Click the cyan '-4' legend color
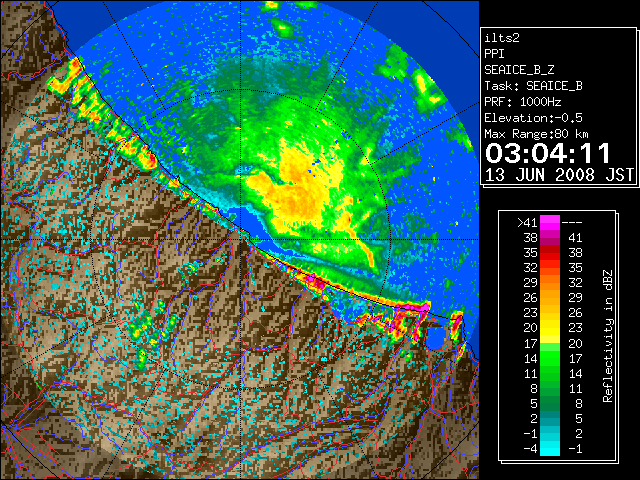Image resolution: width=640 pixels, height=480 pixels. pyautogui.click(x=550, y=448)
